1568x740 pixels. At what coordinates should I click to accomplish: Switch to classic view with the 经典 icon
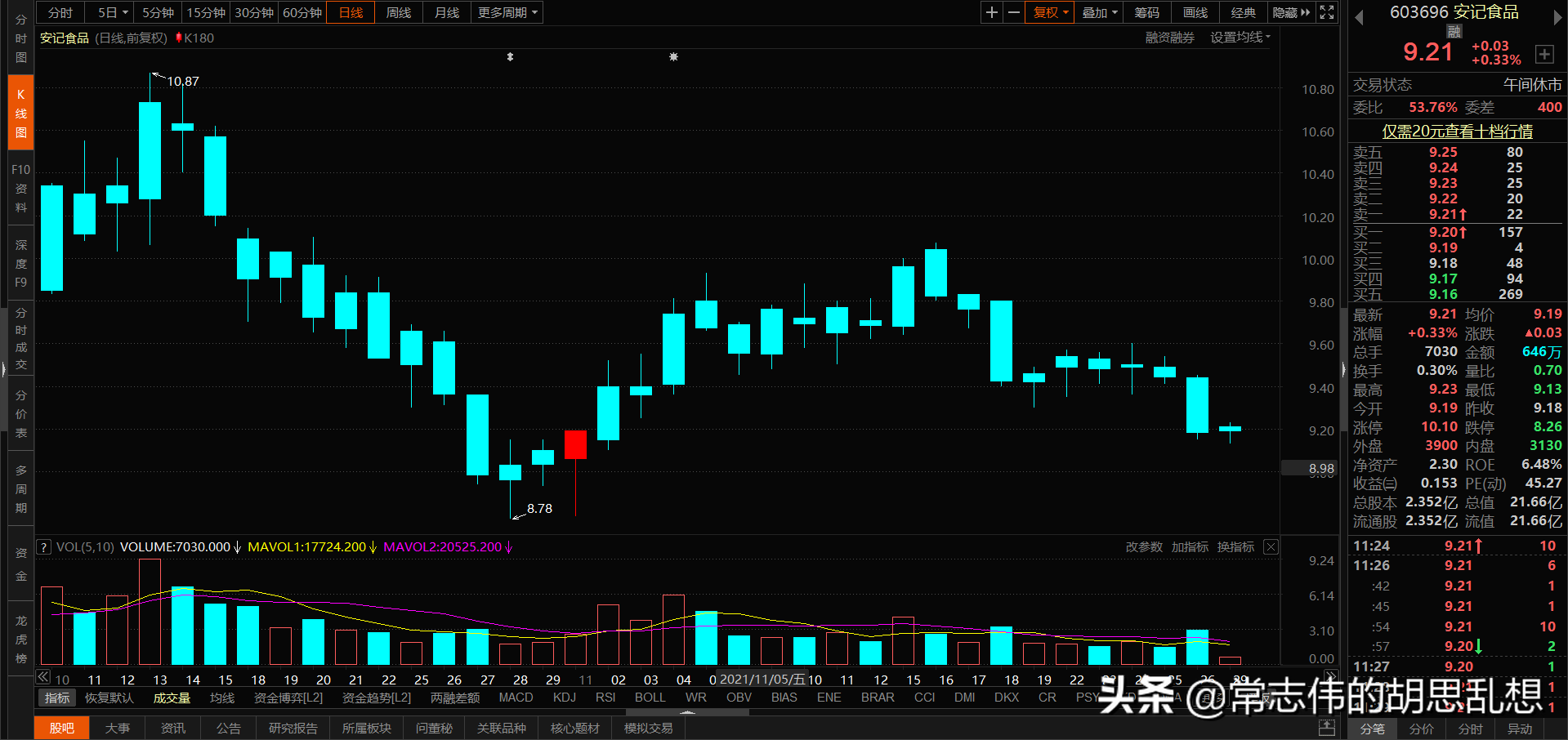(1243, 12)
